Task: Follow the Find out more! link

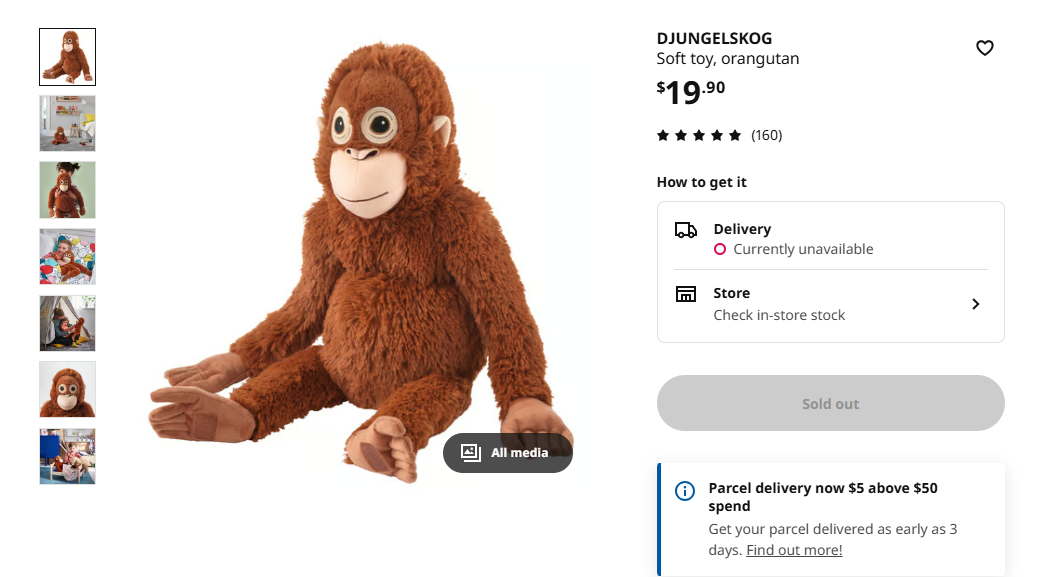Action: coord(794,550)
